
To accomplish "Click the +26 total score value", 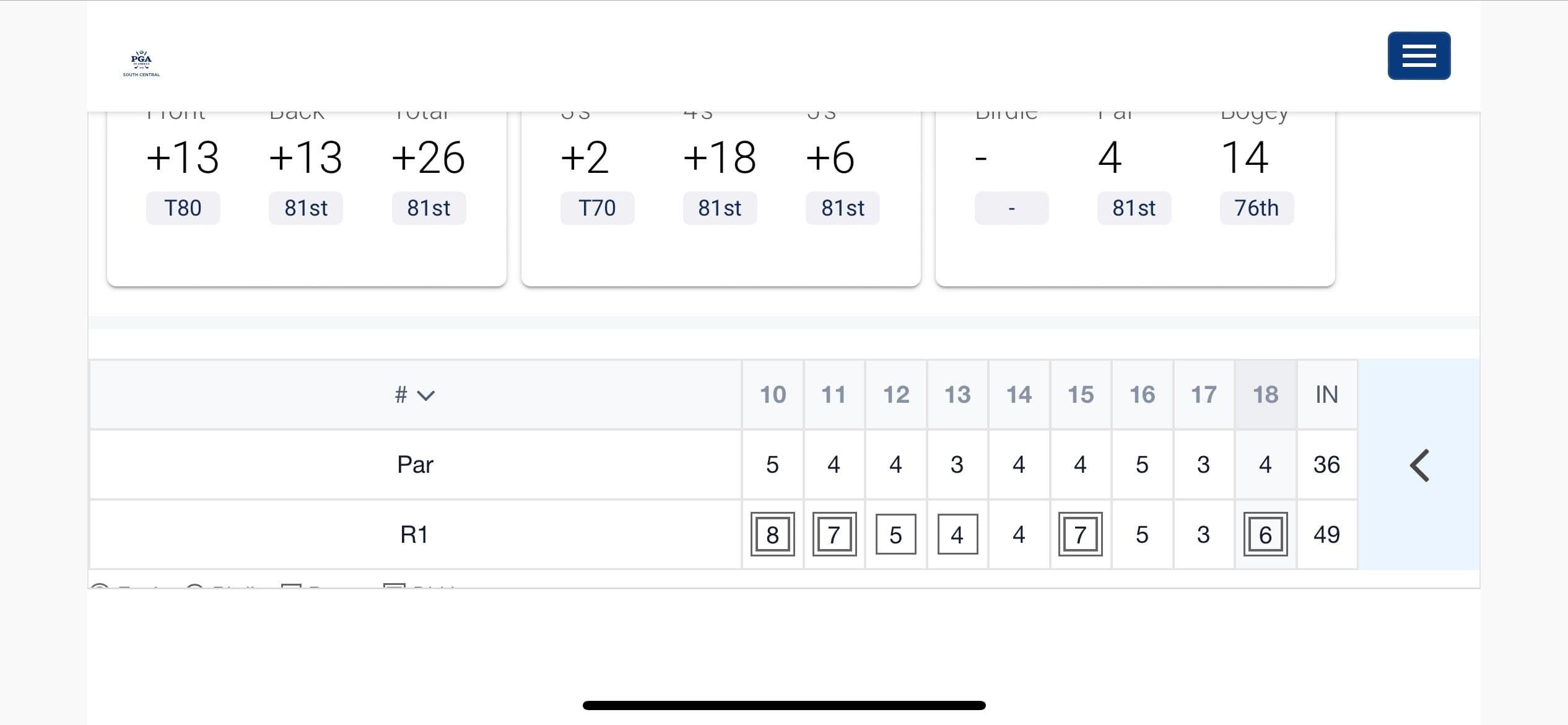I will point(428,157).
